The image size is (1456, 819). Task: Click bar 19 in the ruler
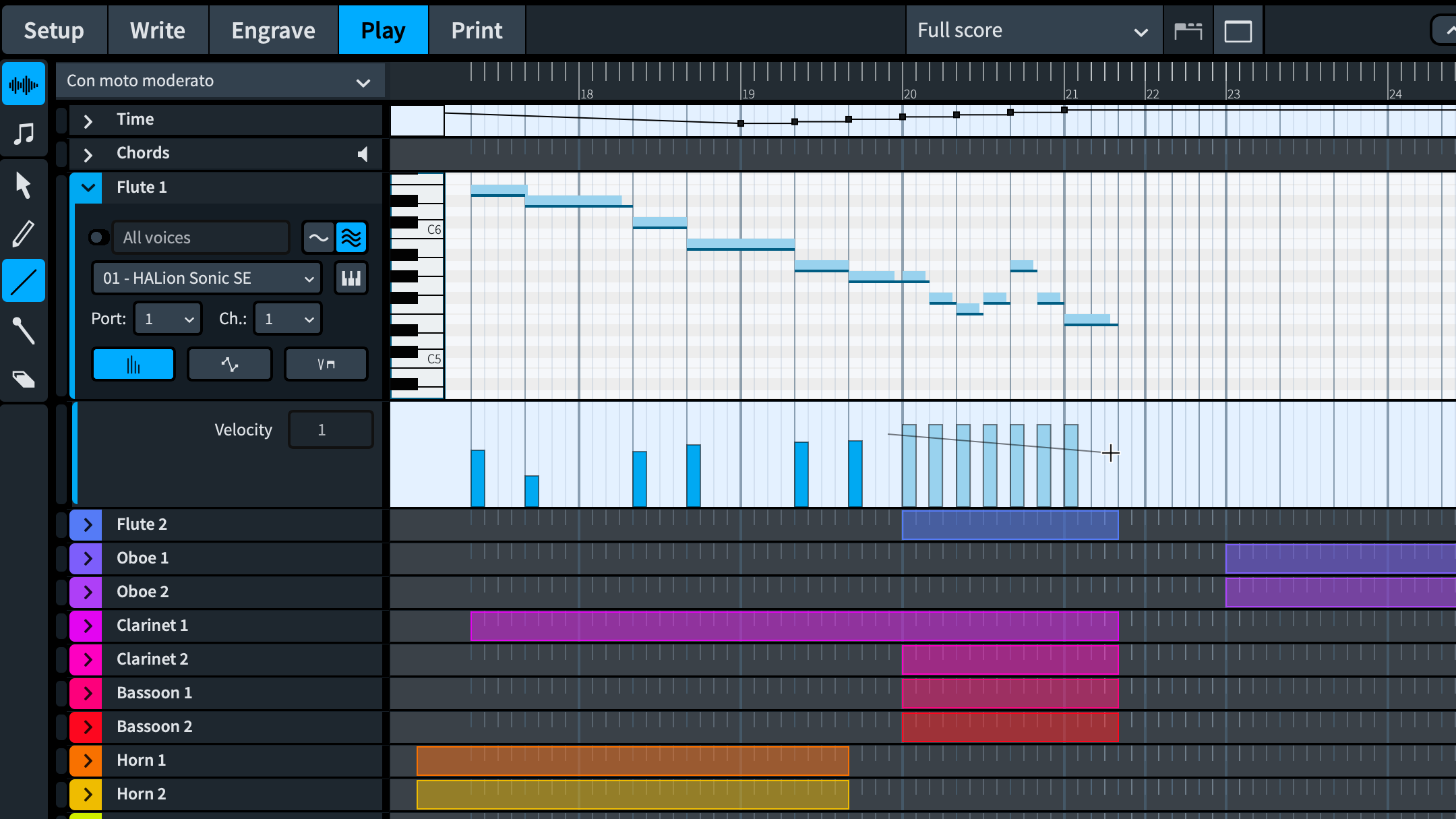click(x=748, y=94)
